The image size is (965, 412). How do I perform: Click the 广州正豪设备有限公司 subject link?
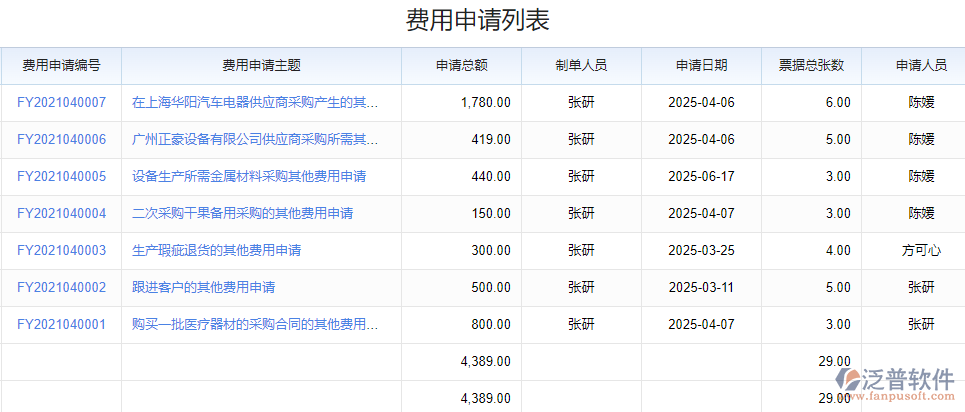coord(255,139)
